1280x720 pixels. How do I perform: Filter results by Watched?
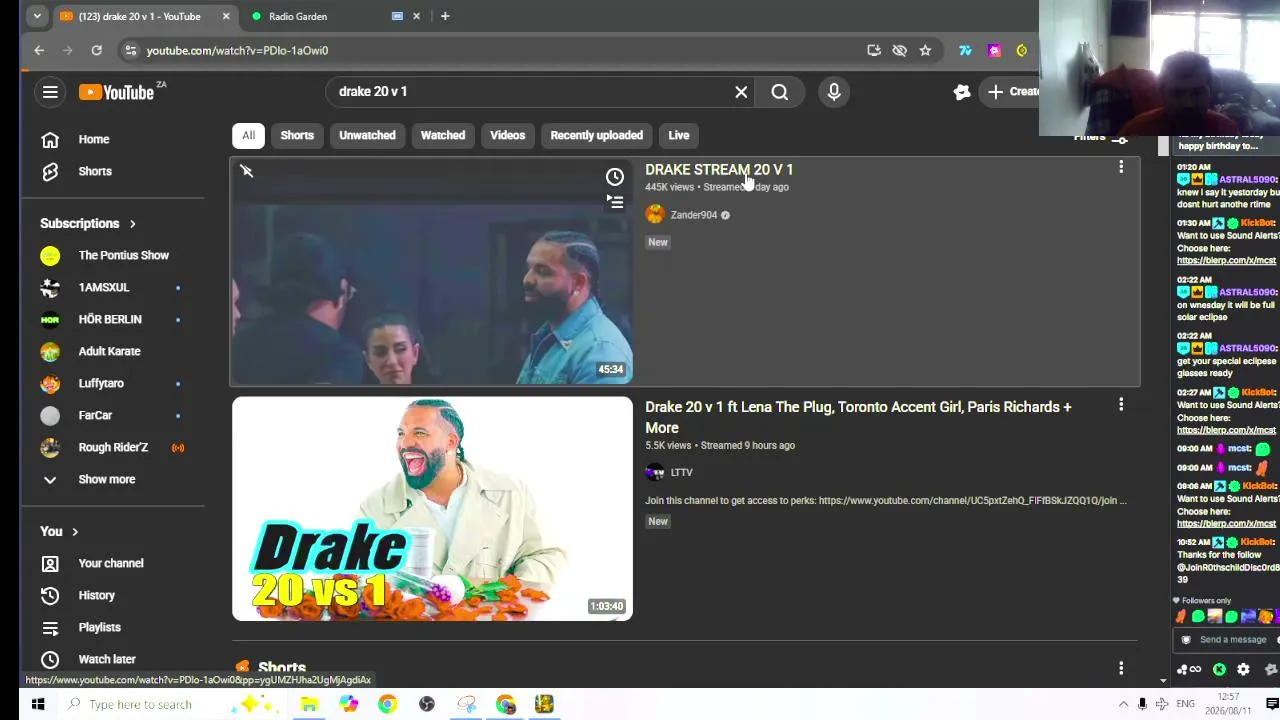point(443,135)
